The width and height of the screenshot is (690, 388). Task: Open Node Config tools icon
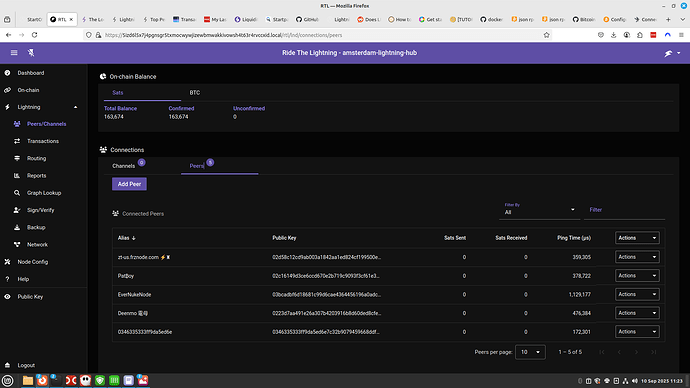(7, 262)
